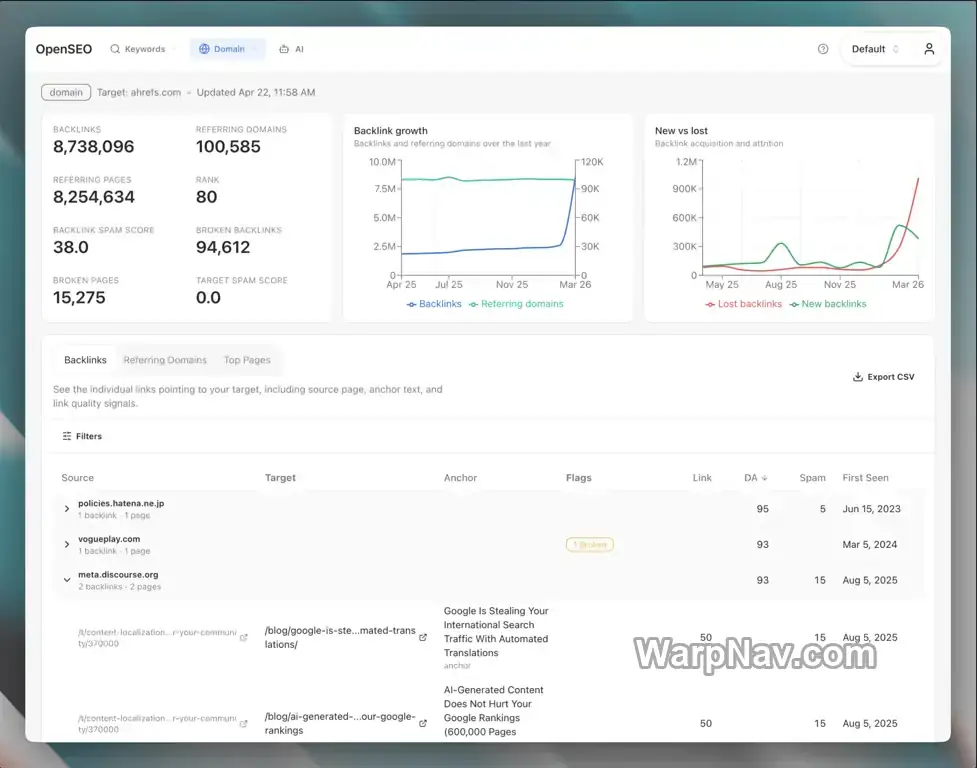Open the Domain nav menu
The height and width of the screenshot is (768, 977).
[x=227, y=49]
